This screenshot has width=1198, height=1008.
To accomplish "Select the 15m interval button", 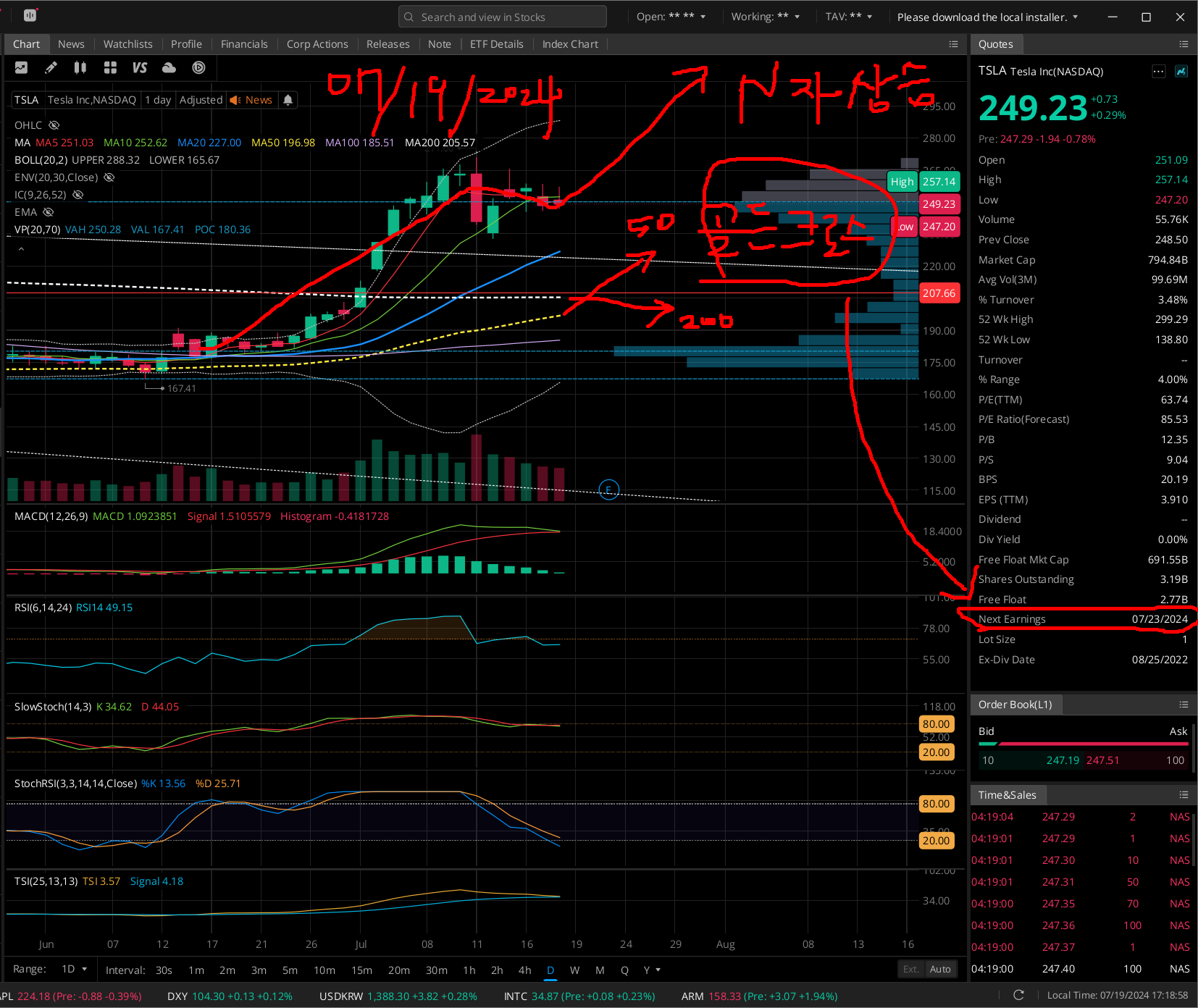I will pyautogui.click(x=361, y=970).
